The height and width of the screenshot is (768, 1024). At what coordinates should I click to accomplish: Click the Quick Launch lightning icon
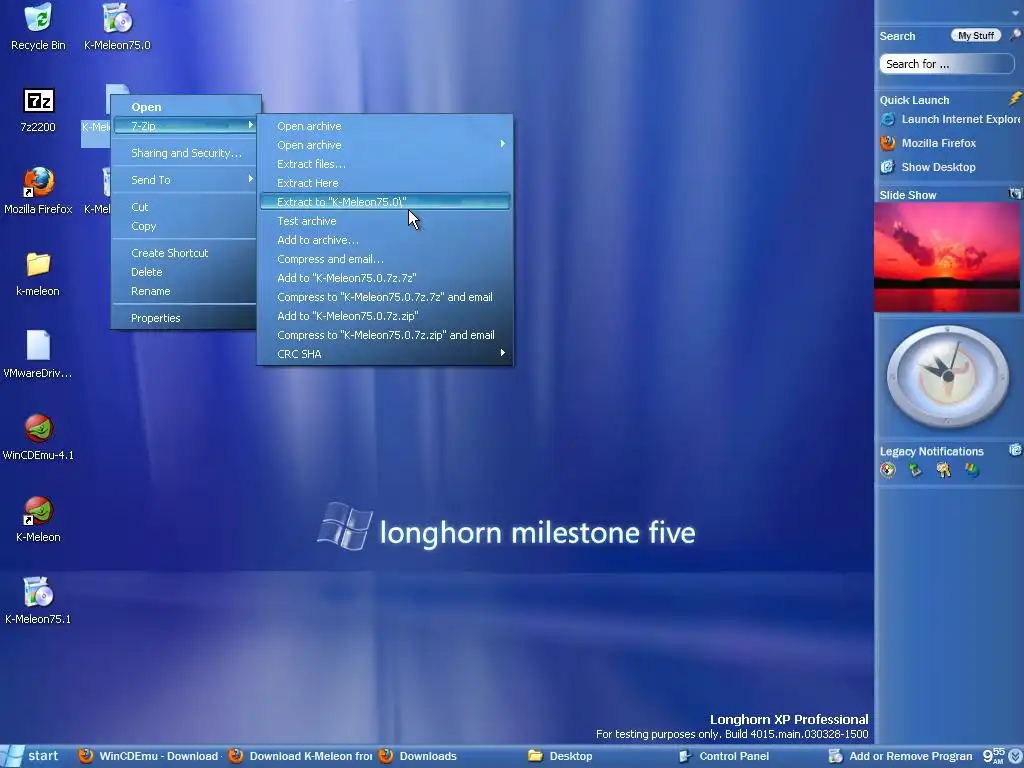1015,99
